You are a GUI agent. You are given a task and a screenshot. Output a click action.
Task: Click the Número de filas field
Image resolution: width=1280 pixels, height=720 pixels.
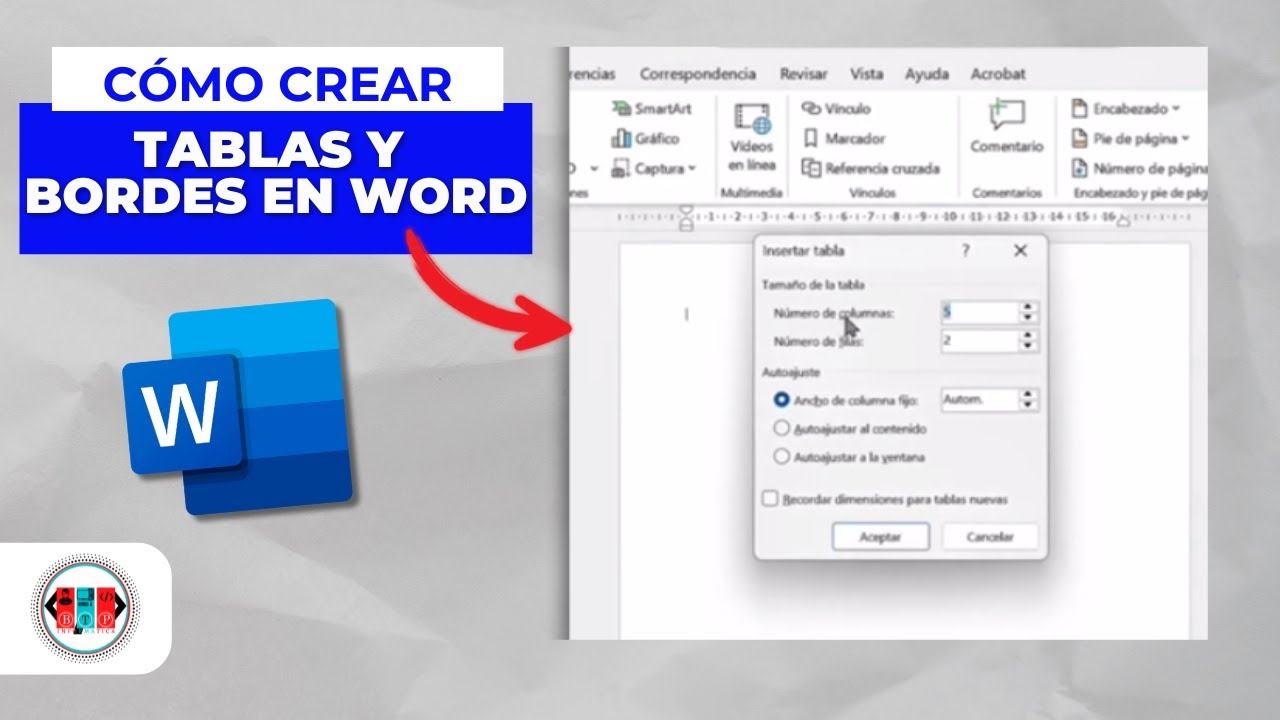979,342
